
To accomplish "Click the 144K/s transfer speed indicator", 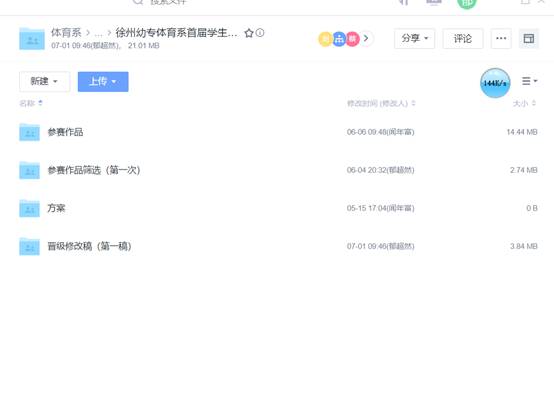I will coord(495,83).
